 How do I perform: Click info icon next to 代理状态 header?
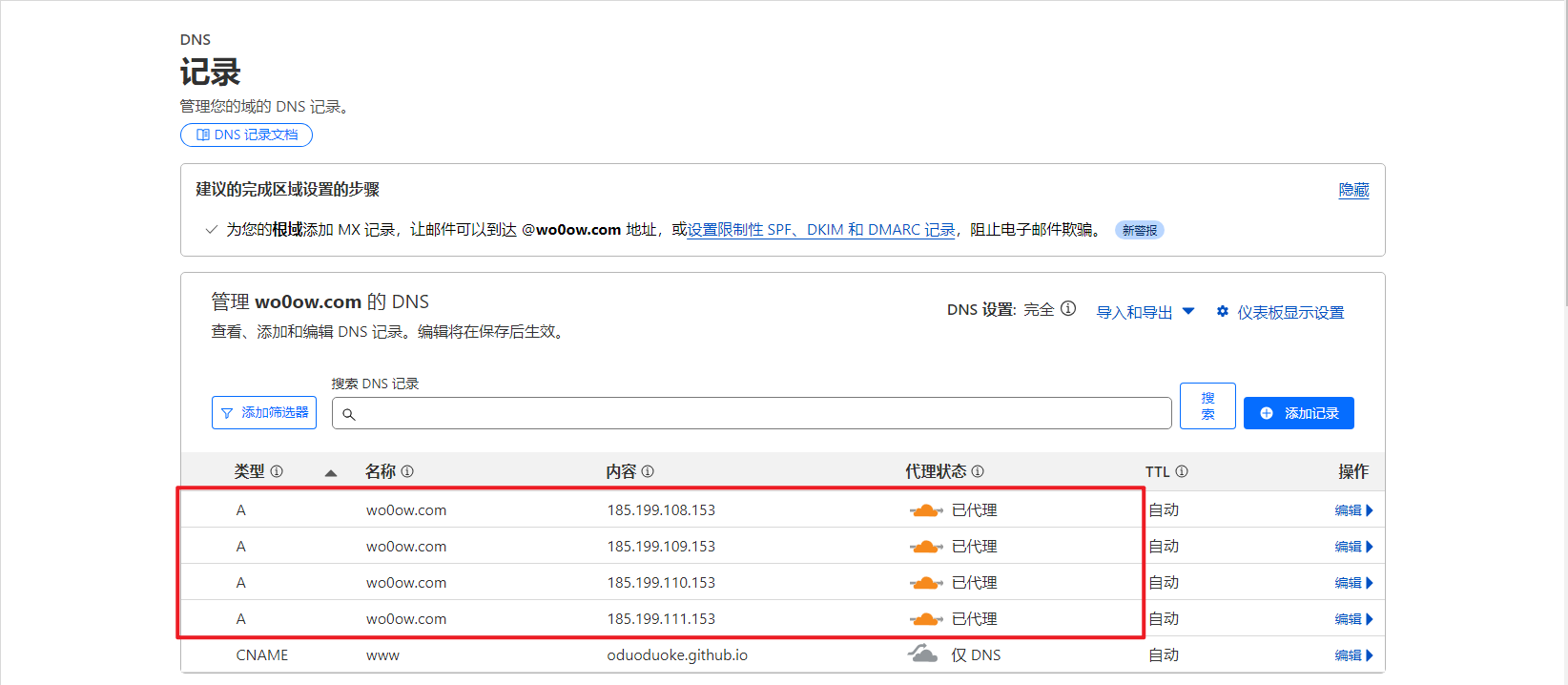pyautogui.click(x=978, y=471)
